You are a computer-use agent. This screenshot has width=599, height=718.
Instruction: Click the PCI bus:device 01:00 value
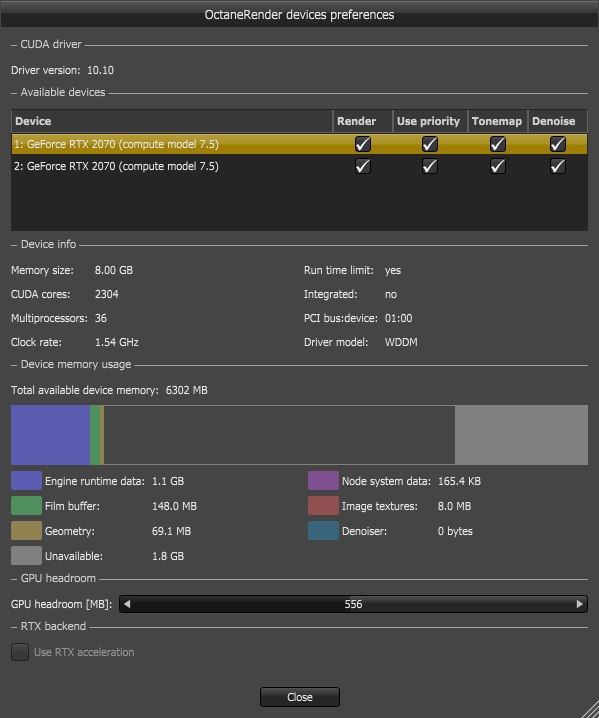398,318
